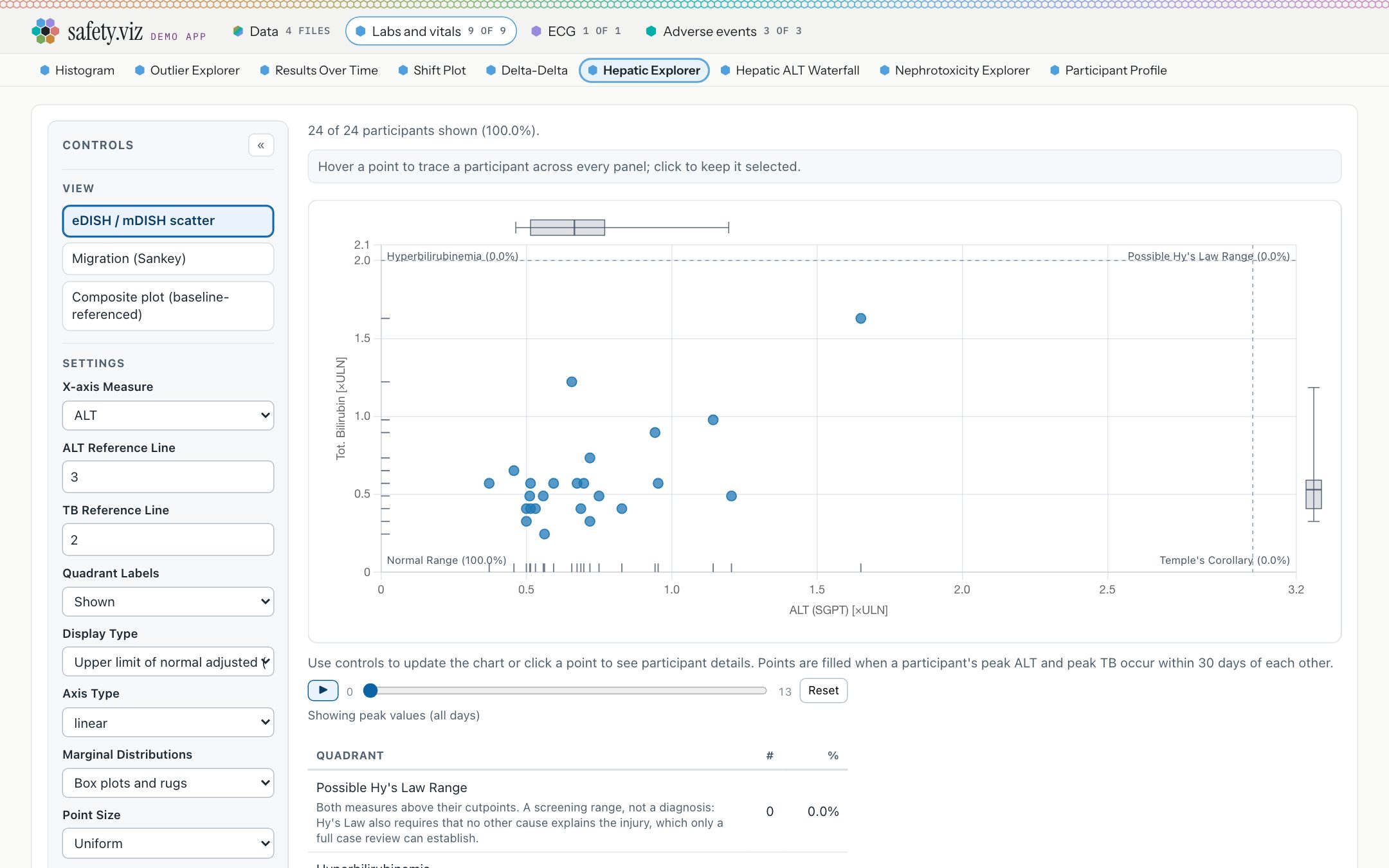
Task: Open the Quadrant Labels dropdown
Action: tap(168, 602)
